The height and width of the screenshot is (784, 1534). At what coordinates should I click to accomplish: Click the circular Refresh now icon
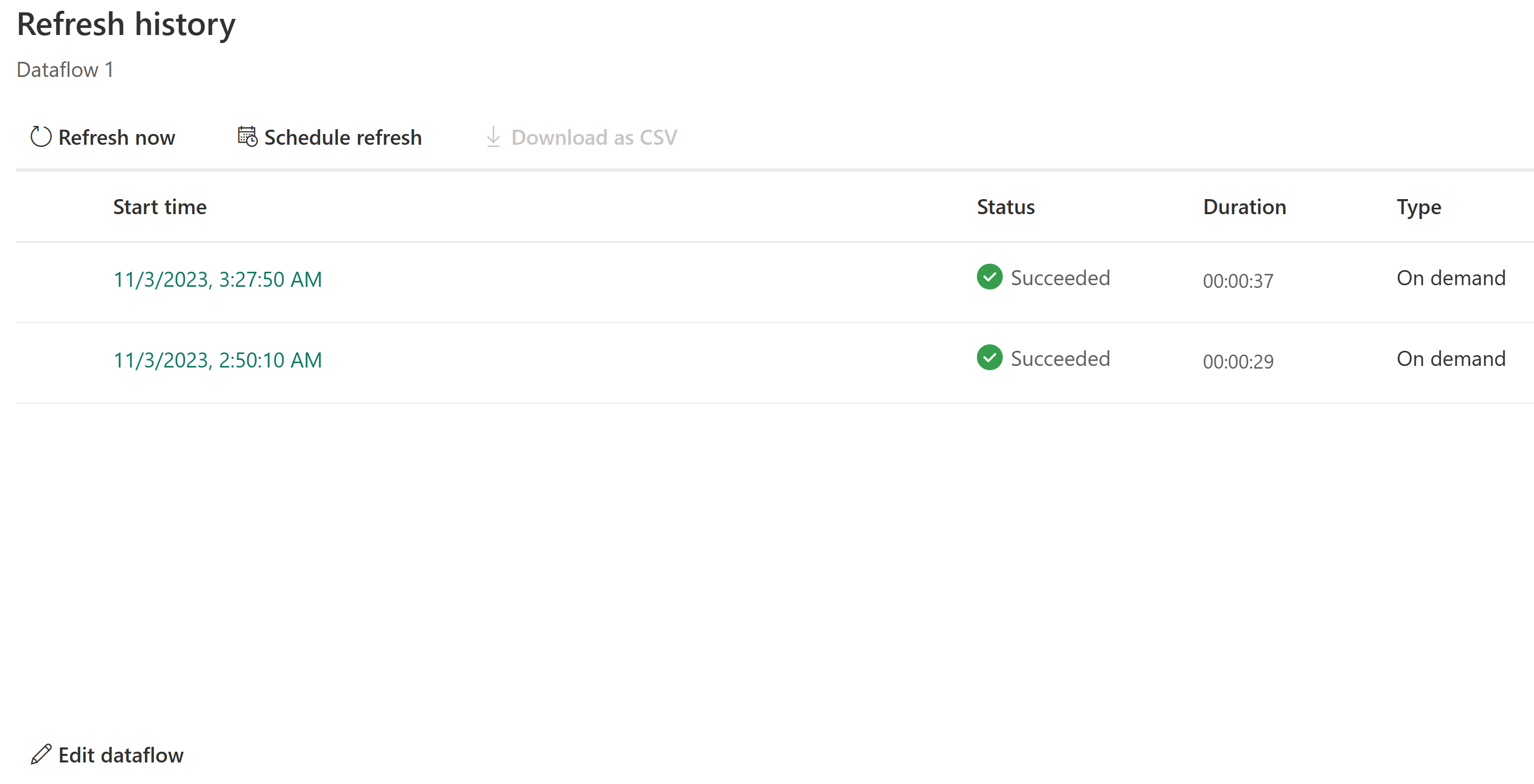click(41, 137)
